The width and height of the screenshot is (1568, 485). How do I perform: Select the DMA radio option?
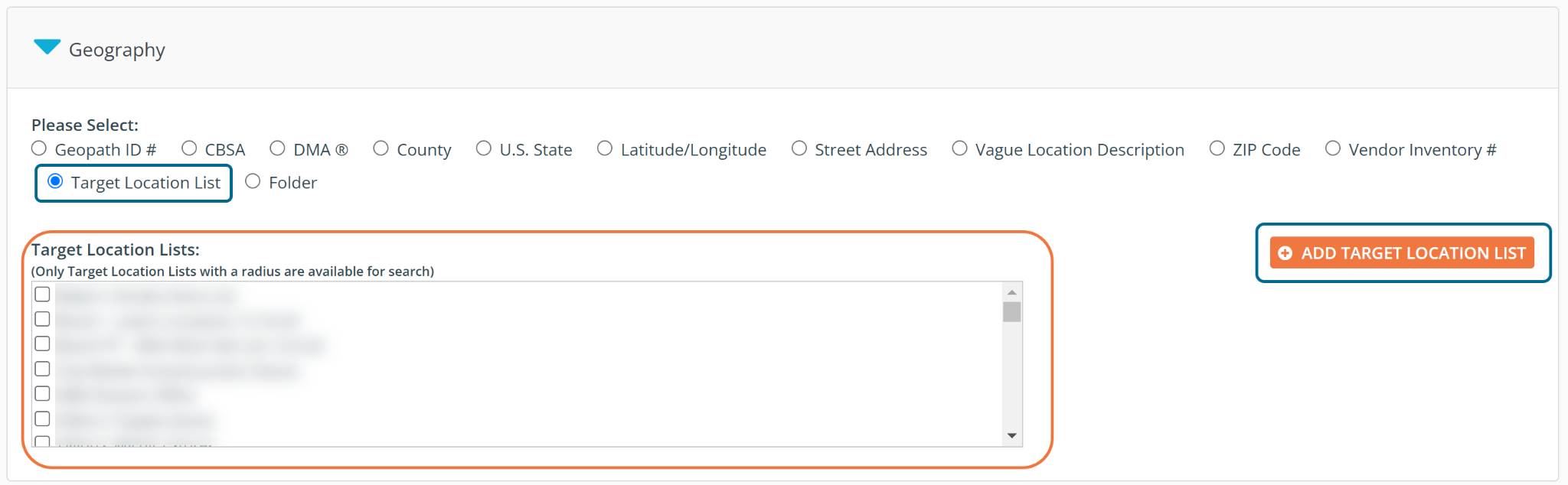277,148
